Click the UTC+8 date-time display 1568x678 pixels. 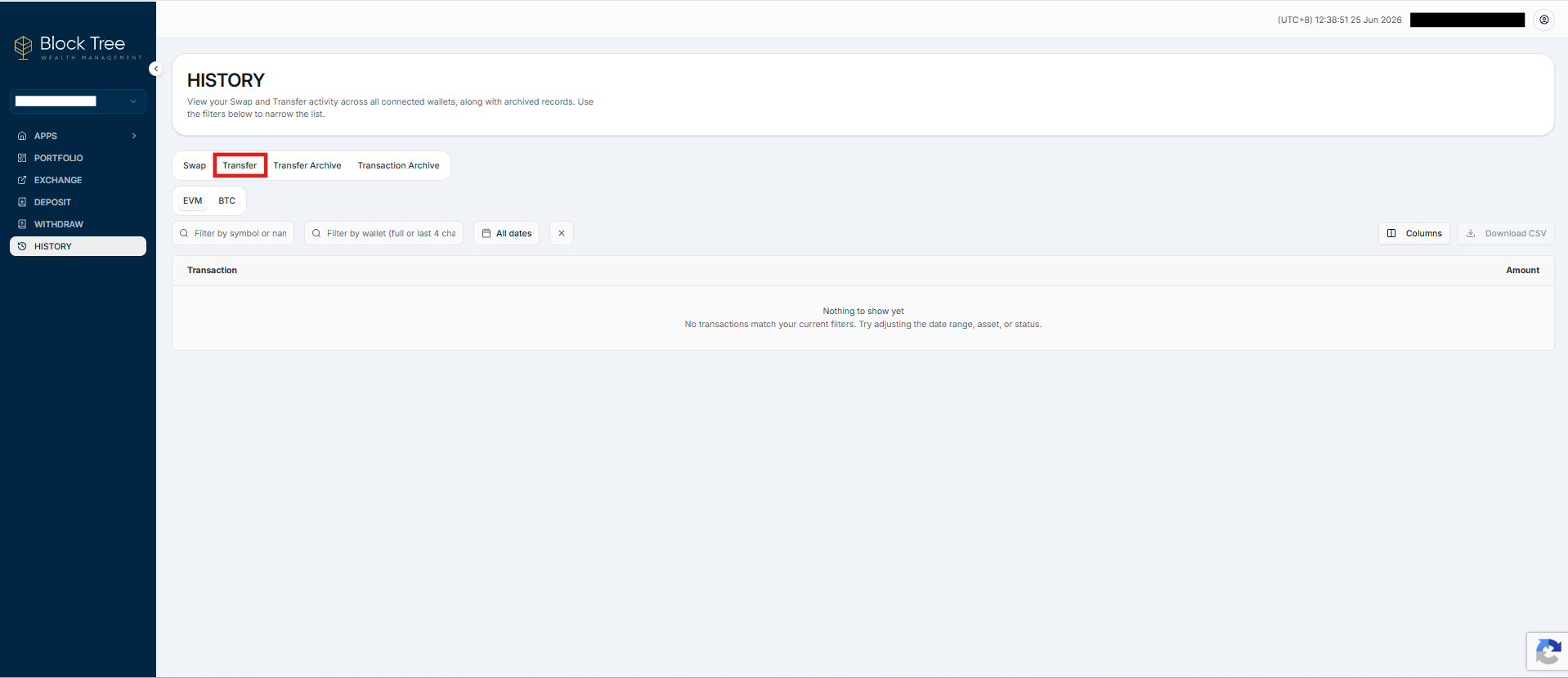[x=1339, y=20]
